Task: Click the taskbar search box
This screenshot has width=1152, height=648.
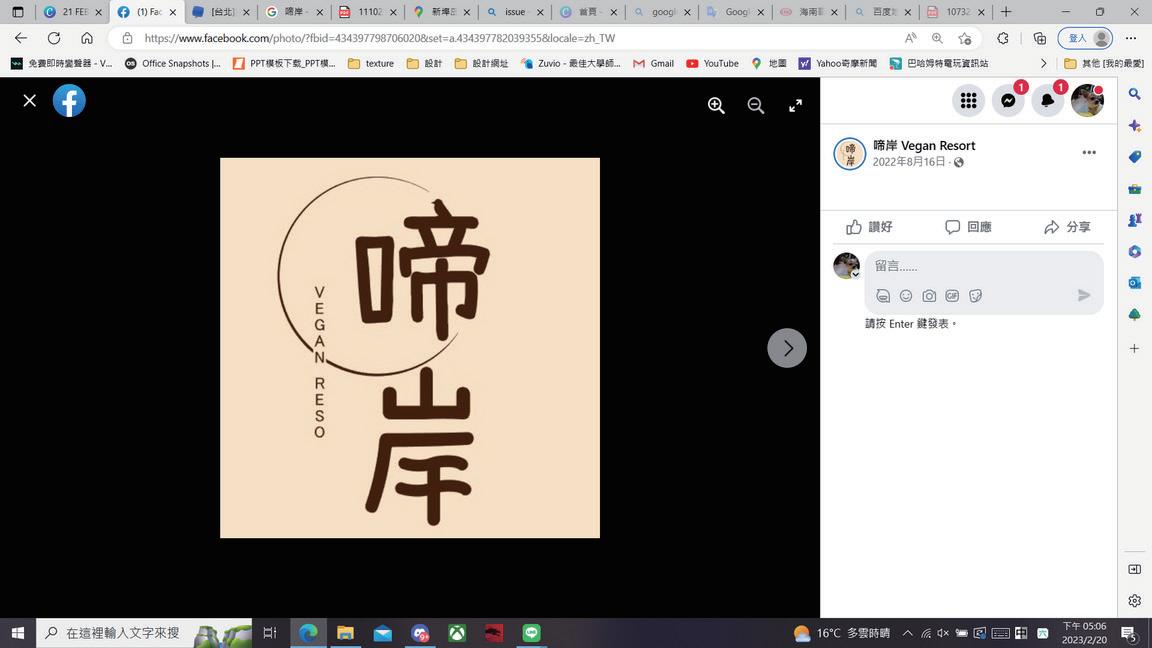Action: 144,633
